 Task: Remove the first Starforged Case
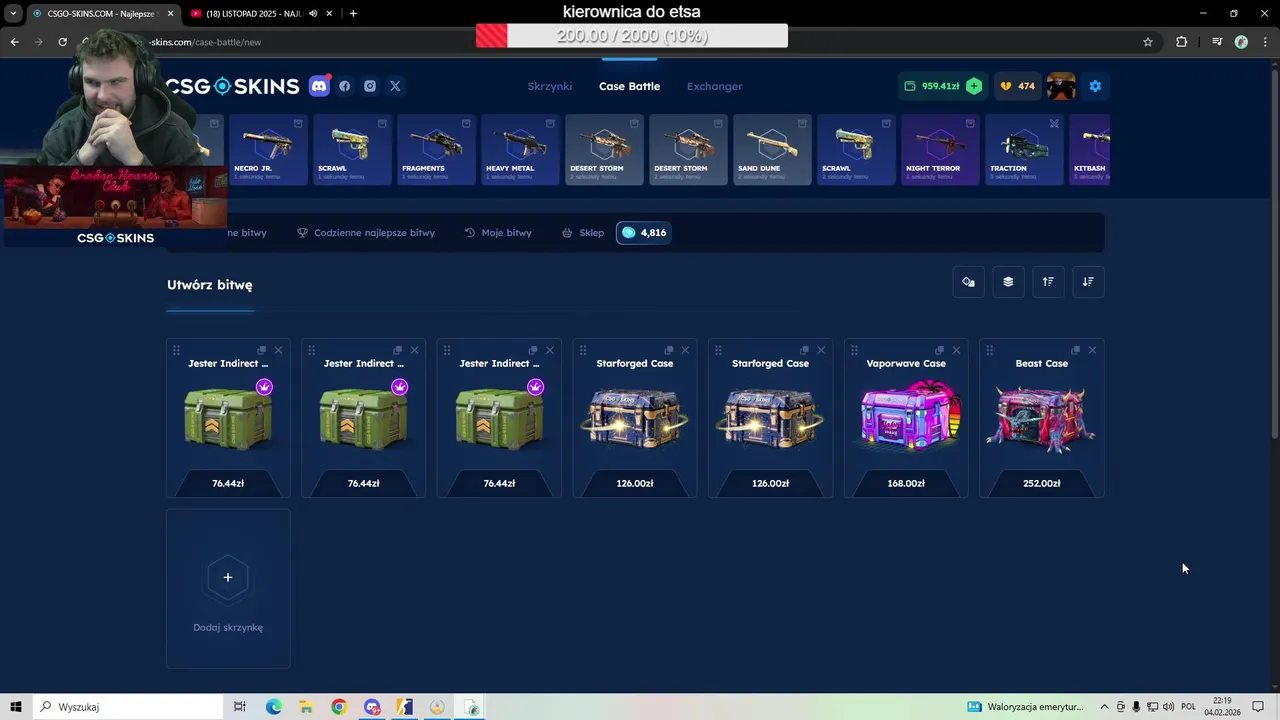[x=685, y=350]
